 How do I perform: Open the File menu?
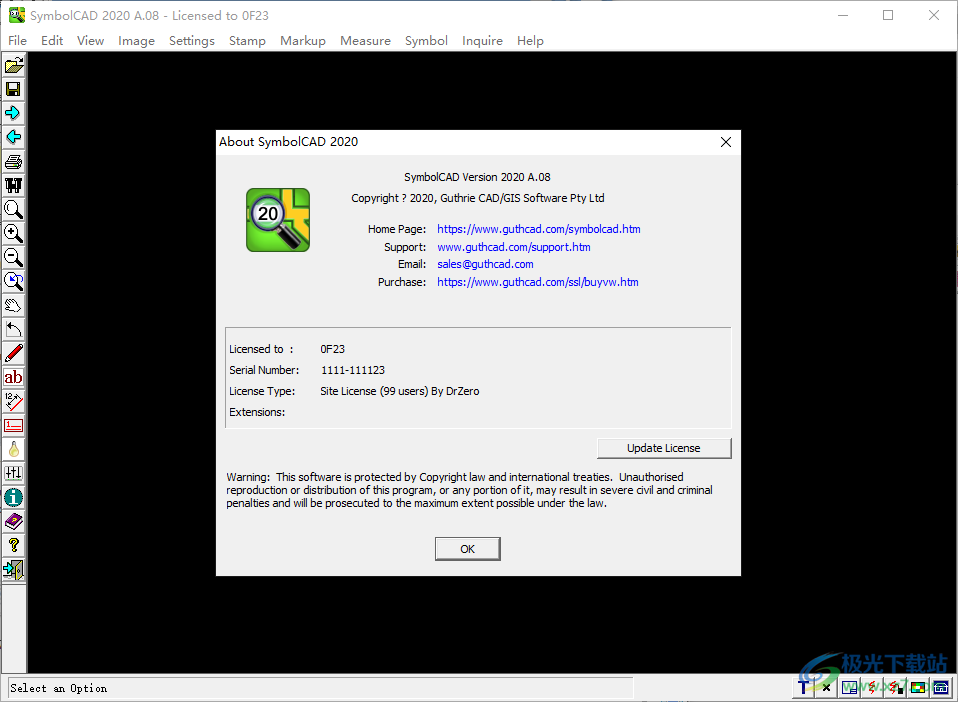17,41
